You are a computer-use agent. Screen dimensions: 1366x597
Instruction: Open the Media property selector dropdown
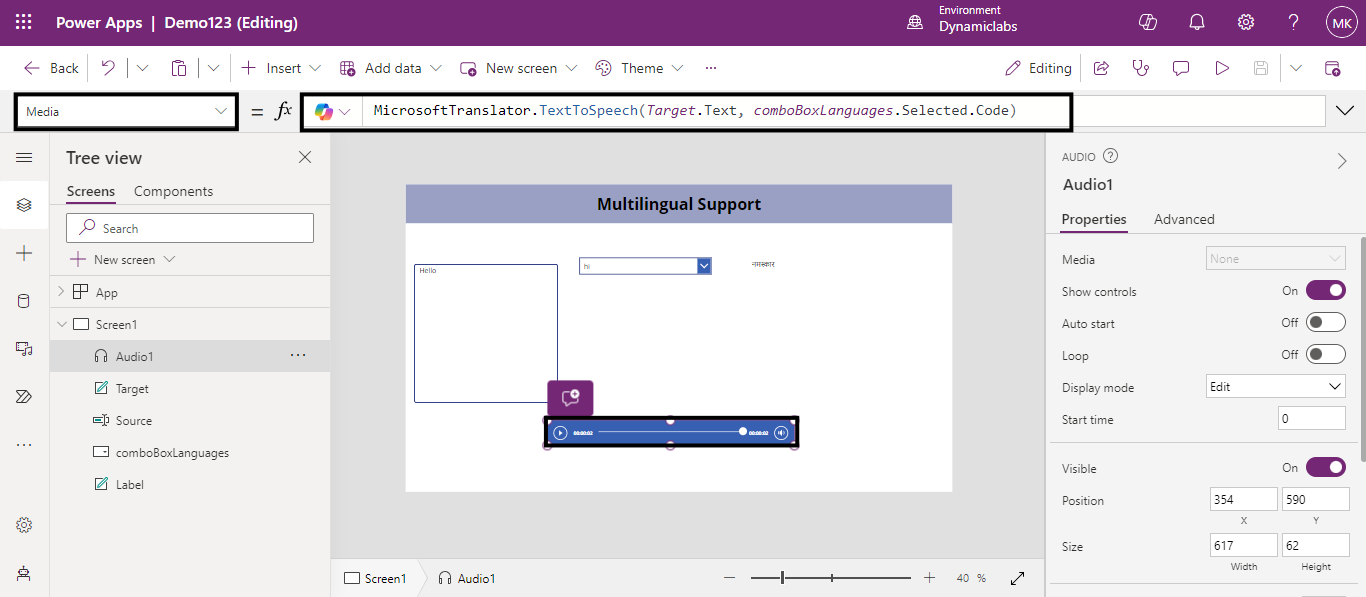[126, 112]
